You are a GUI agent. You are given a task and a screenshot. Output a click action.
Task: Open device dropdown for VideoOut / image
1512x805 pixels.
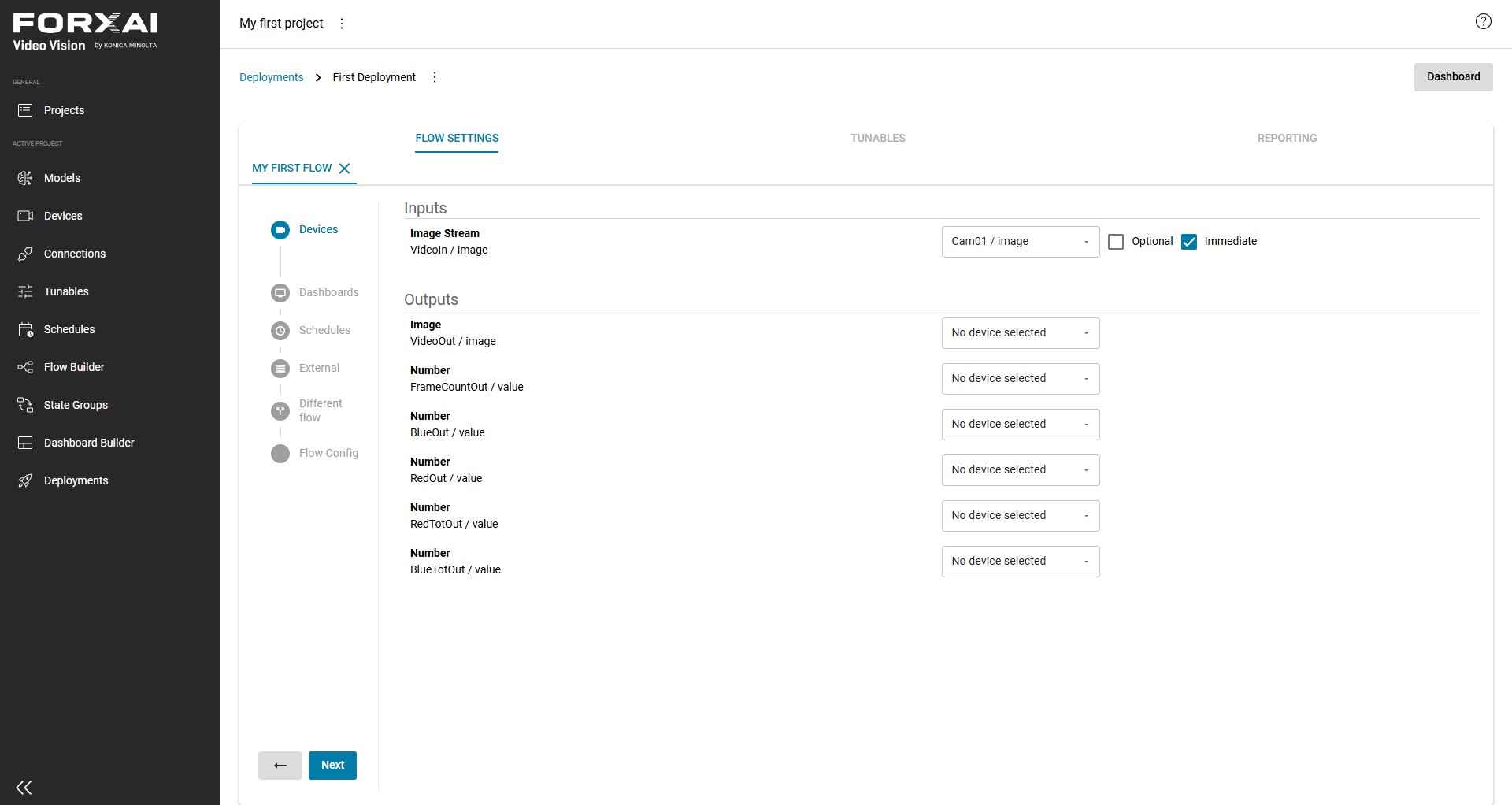(x=1021, y=333)
